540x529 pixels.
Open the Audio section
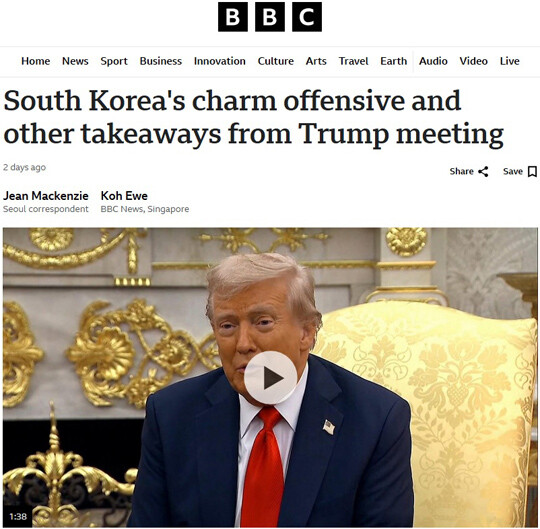tap(433, 61)
